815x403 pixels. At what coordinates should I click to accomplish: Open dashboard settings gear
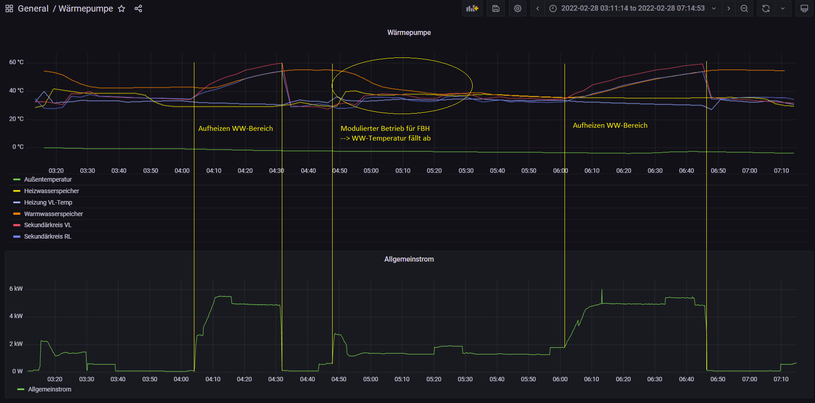pyautogui.click(x=517, y=8)
